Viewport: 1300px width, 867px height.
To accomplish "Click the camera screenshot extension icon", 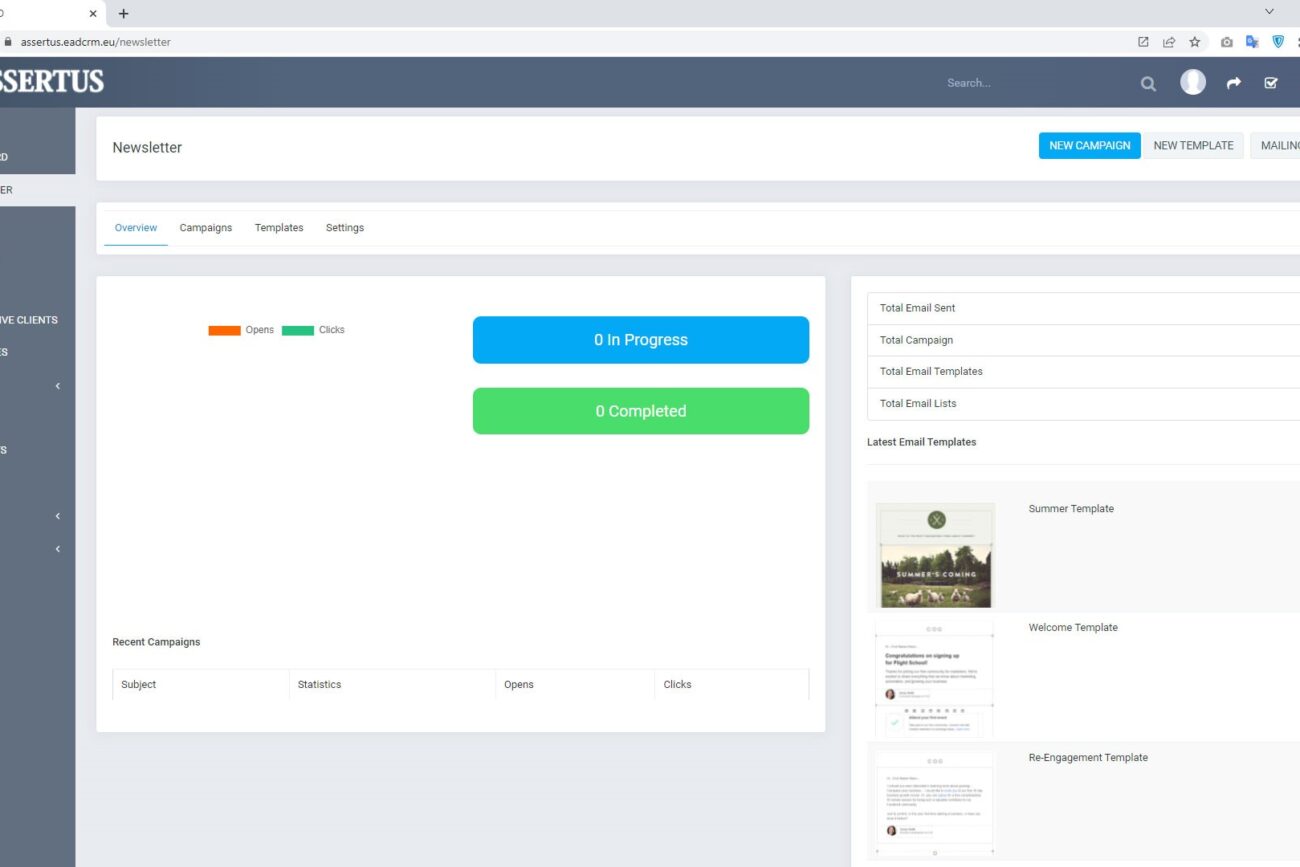I will point(1226,42).
